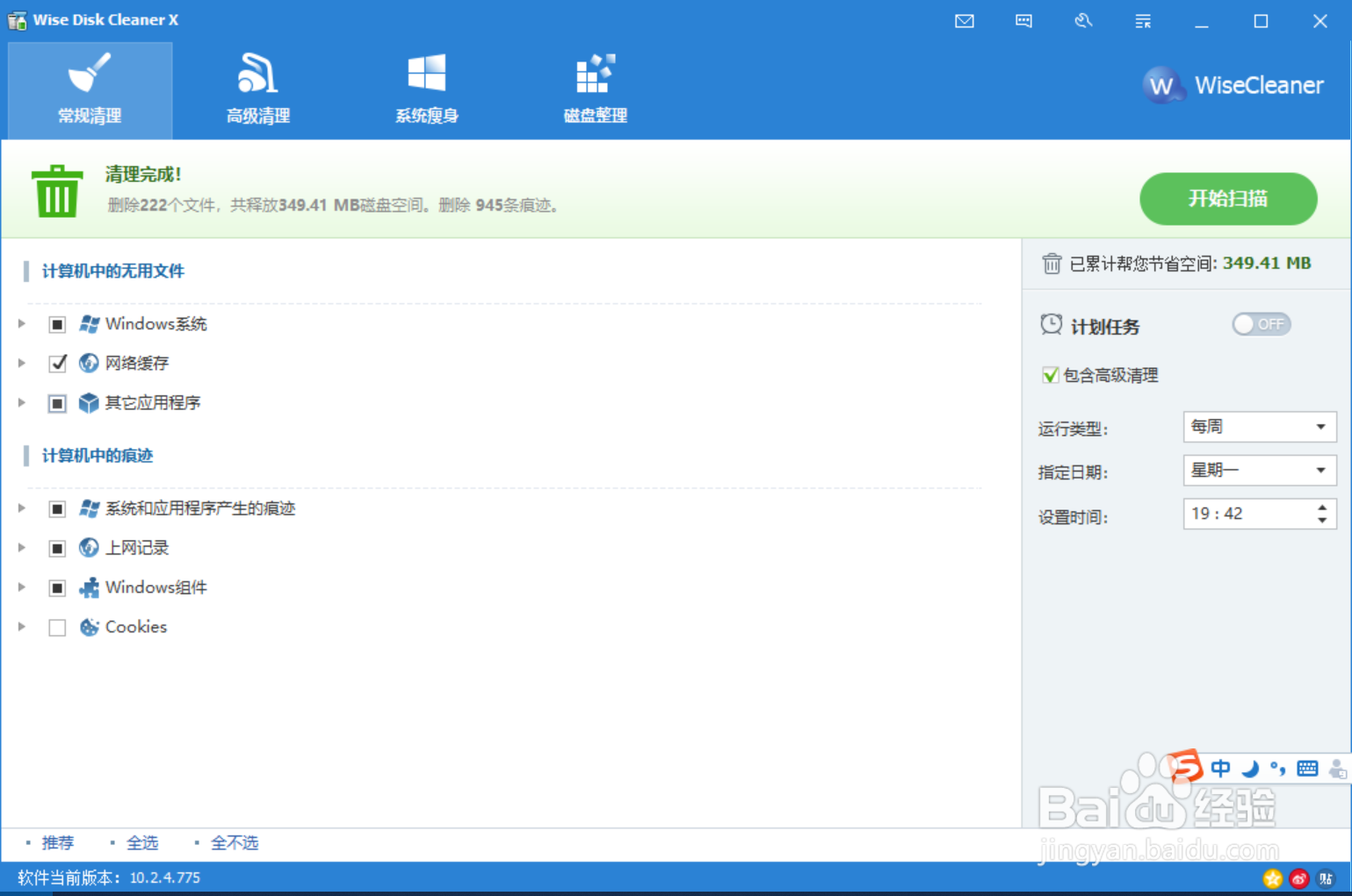Toggle the Windows组件 checkbox
Viewport: 1352px width, 896px height.
tap(57, 588)
